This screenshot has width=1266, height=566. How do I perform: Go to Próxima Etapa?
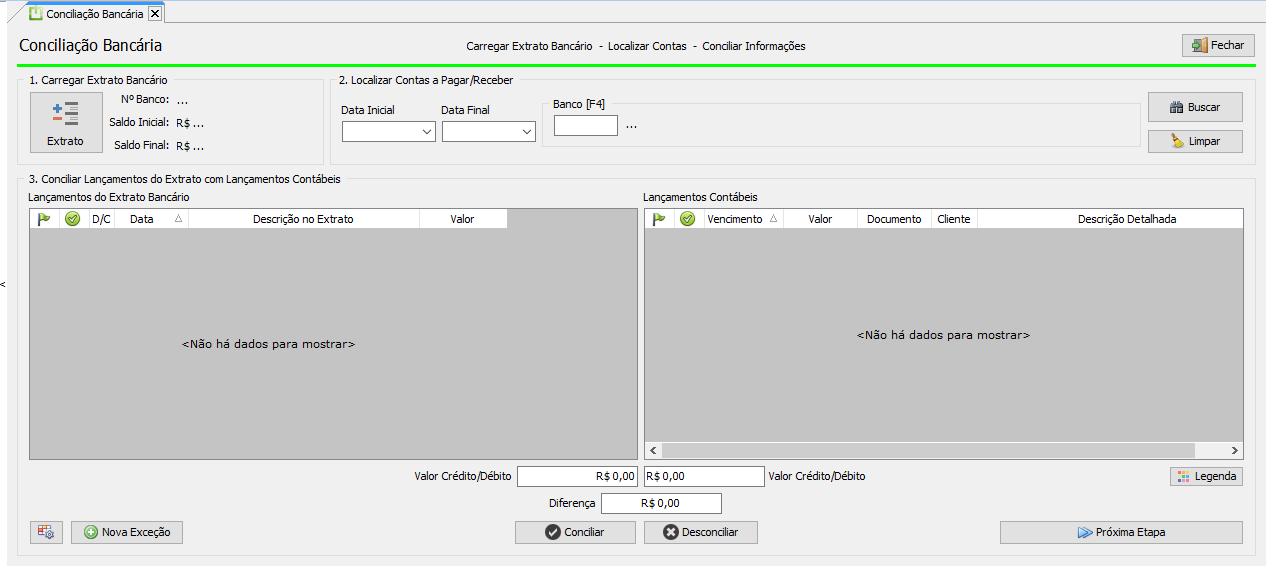click(1120, 532)
